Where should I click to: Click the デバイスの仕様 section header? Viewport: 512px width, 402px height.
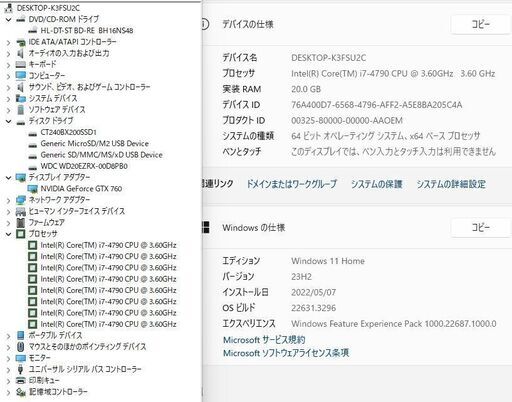[248, 24]
